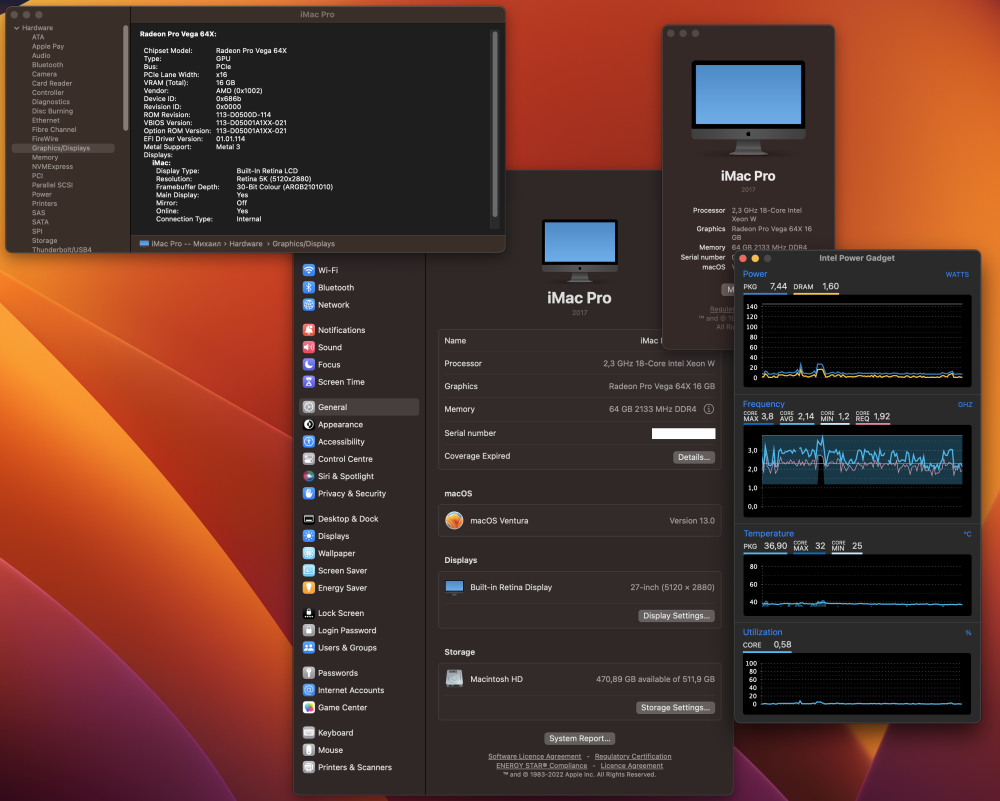Click Macintosh HD drive icon
Viewport: 1000px width, 801px height.
454,679
